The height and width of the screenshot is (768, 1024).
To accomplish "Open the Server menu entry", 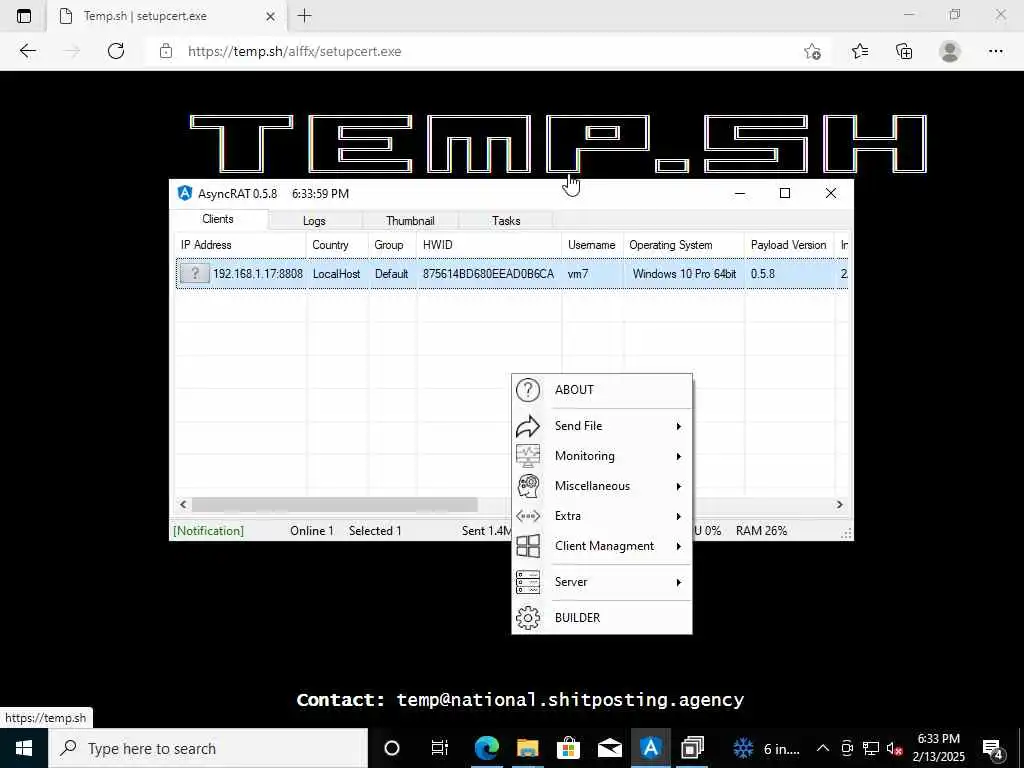I will point(601,582).
